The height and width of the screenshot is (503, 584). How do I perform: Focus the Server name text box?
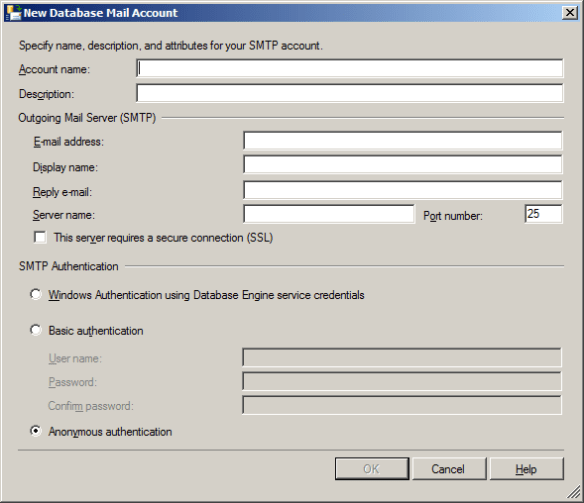(x=329, y=214)
